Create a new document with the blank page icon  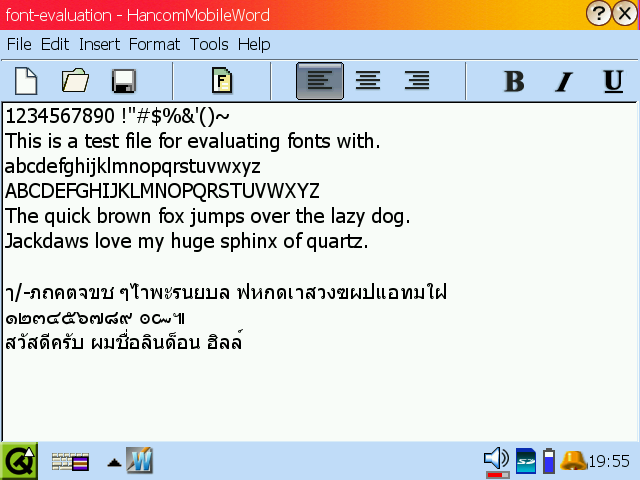click(x=26, y=81)
